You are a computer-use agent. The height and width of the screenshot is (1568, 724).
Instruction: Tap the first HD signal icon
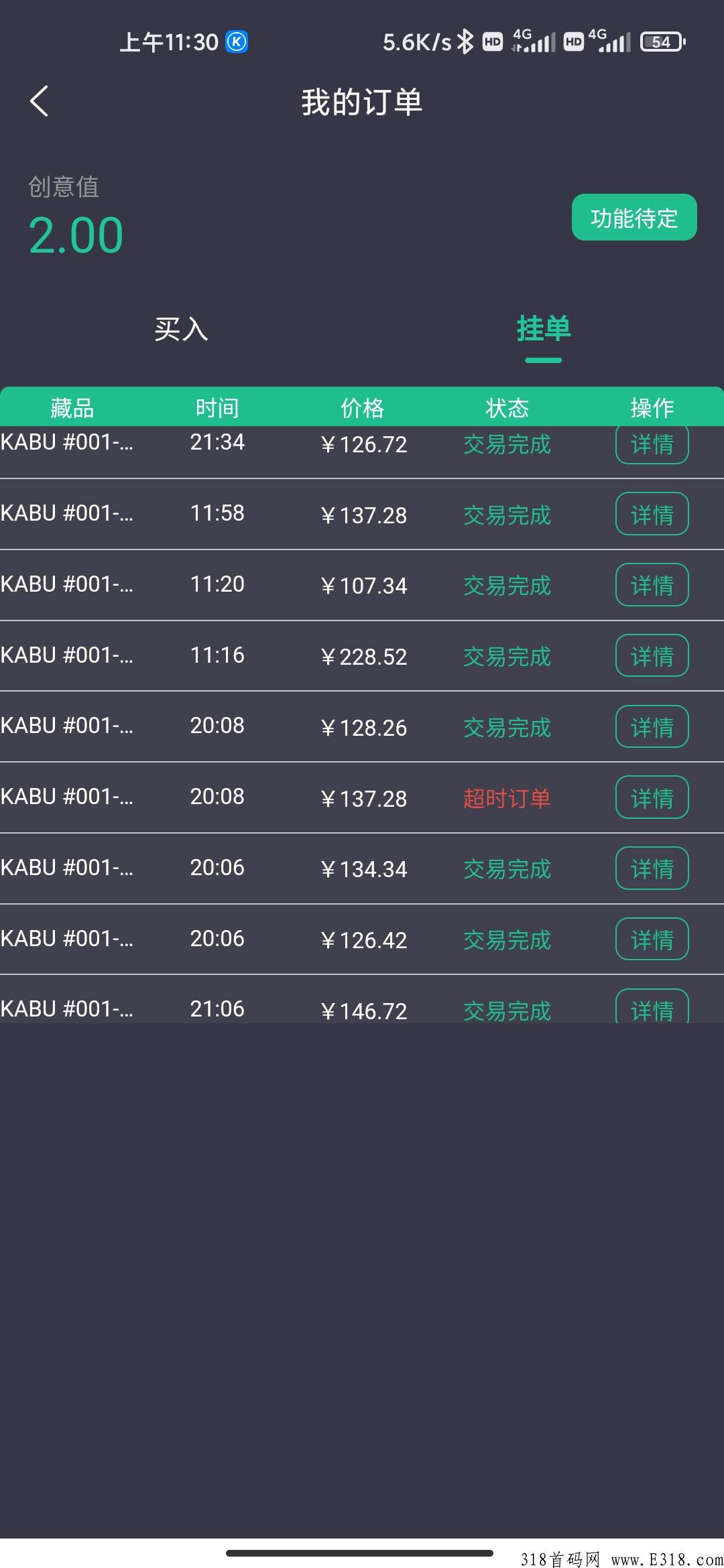493,42
